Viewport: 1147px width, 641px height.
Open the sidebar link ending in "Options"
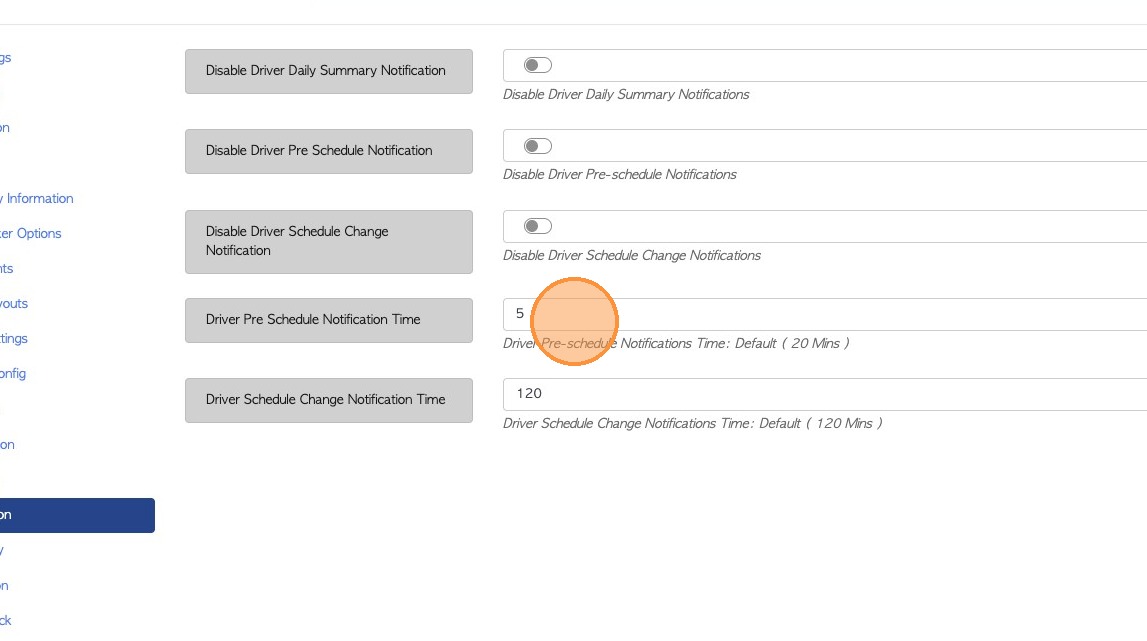tap(31, 233)
